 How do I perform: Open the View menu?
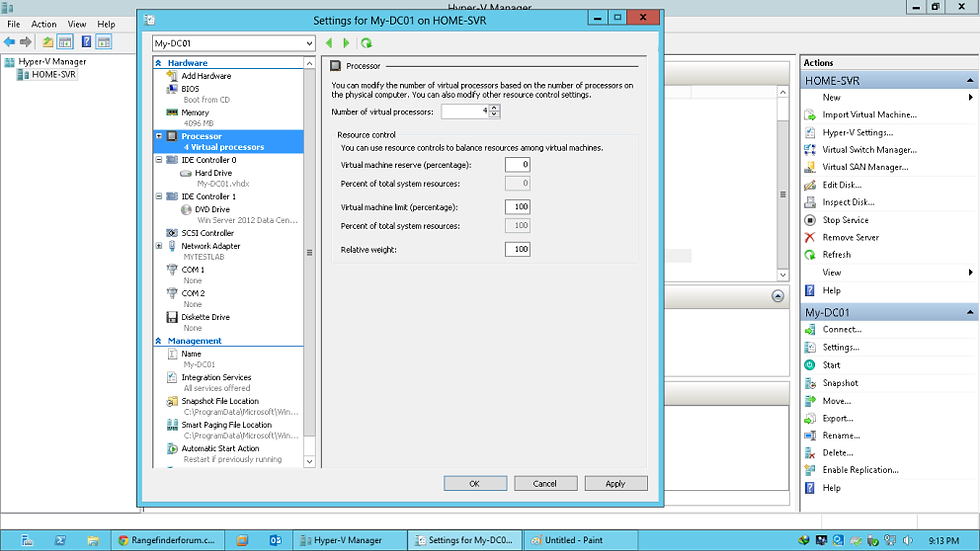point(77,24)
